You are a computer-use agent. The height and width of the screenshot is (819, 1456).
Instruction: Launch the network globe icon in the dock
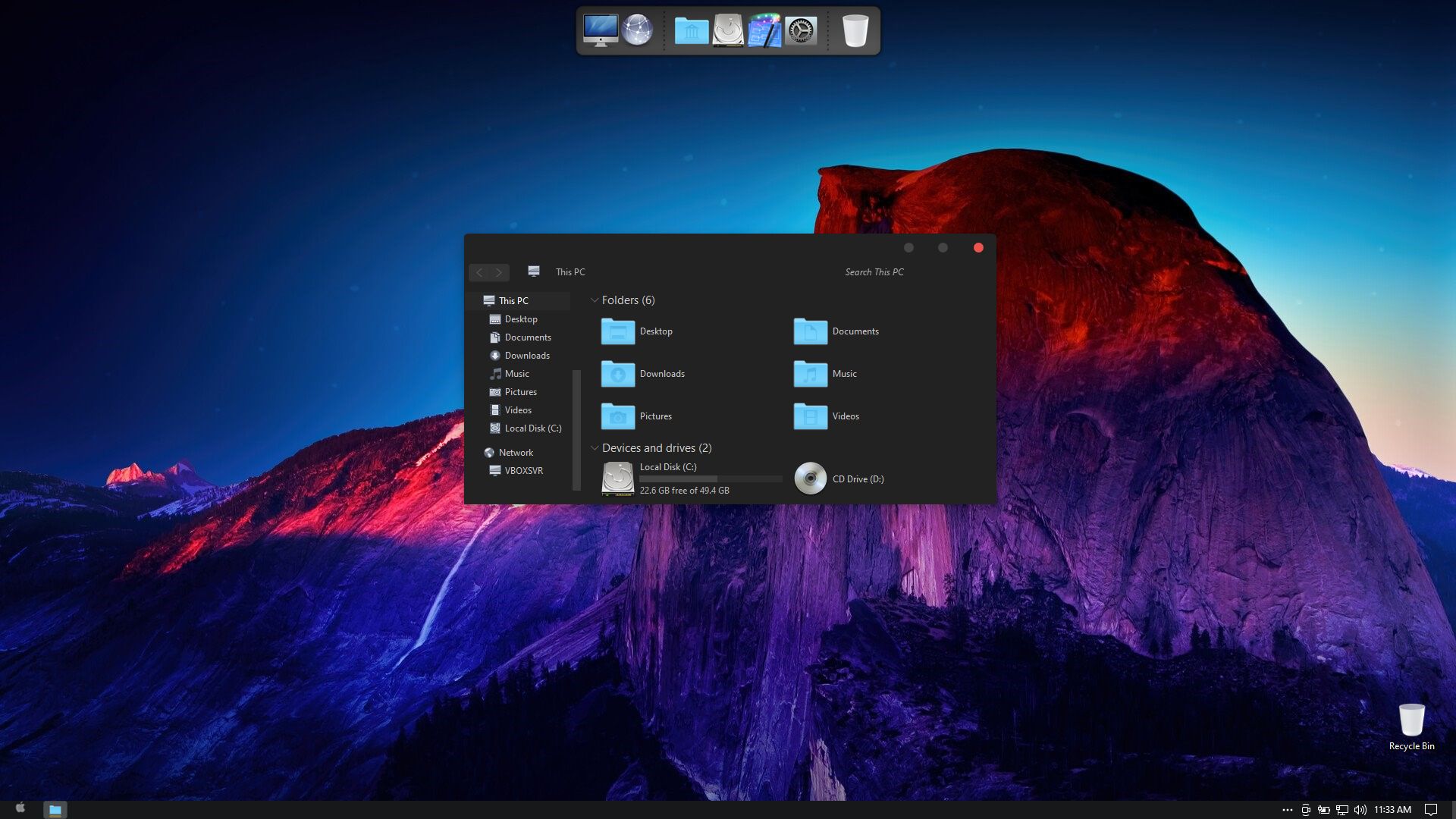[x=637, y=30]
